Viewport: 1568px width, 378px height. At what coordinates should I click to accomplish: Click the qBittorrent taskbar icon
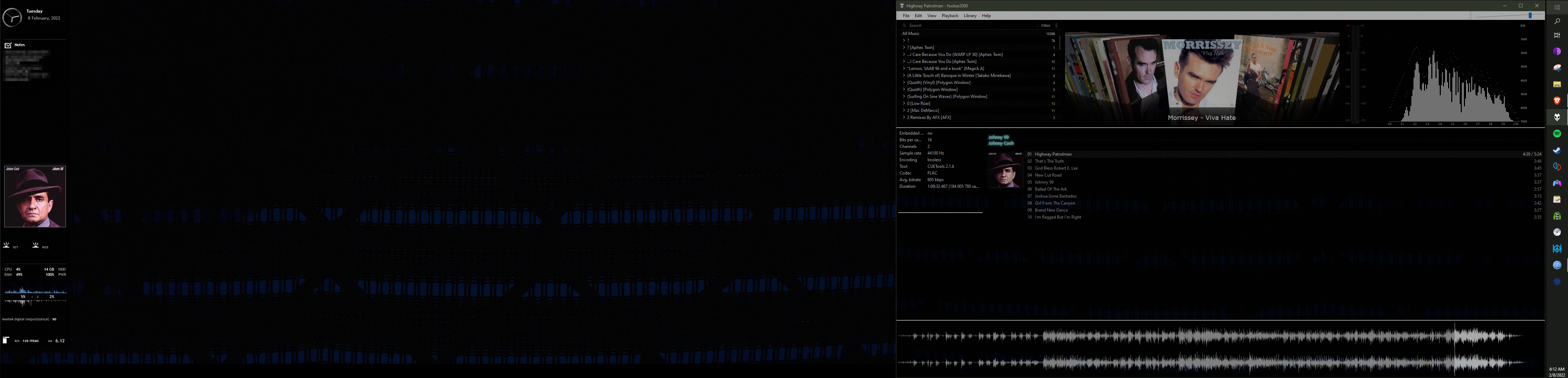[x=1557, y=265]
